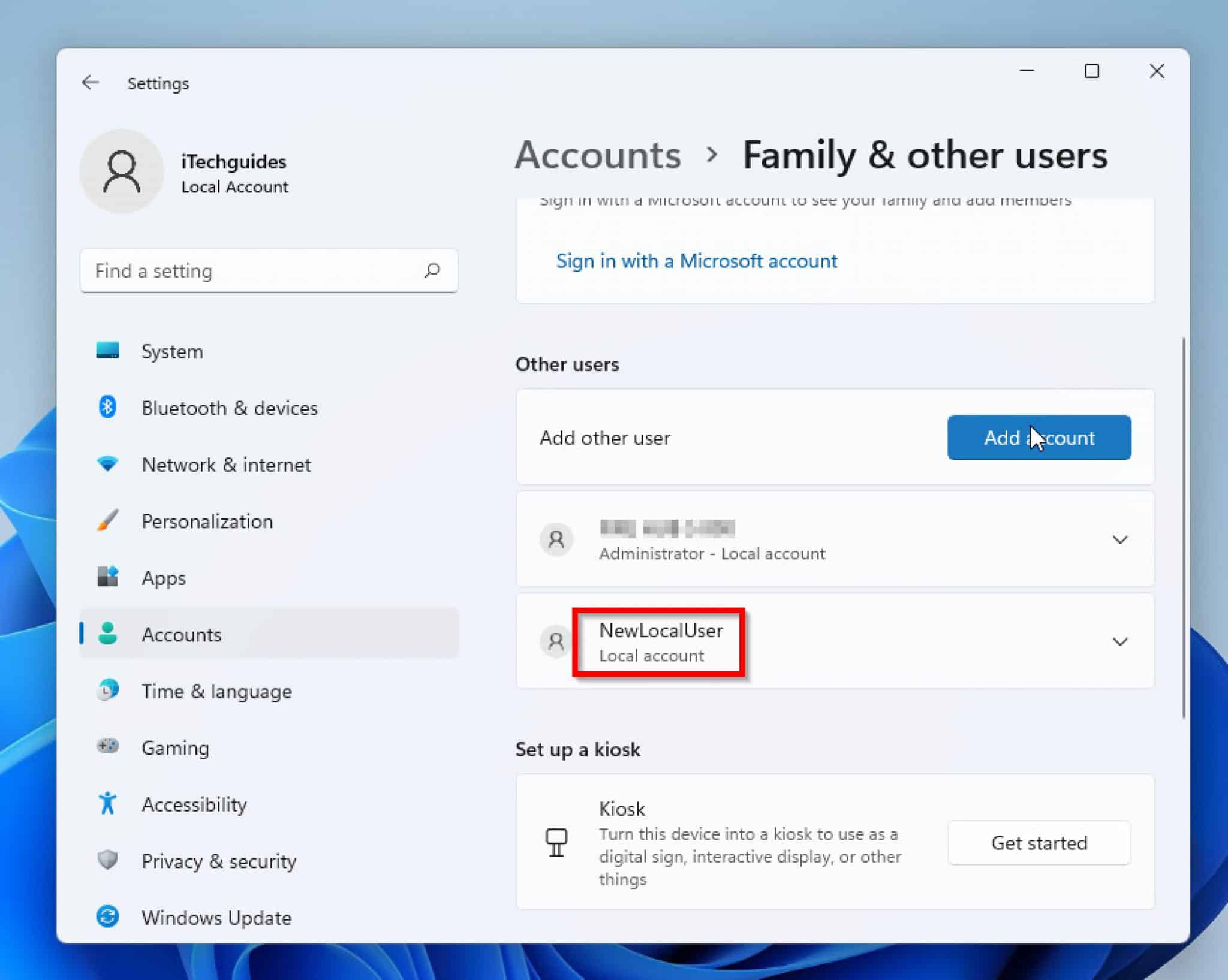Click the back arrow
Viewport: 1228px width, 980px height.
click(x=91, y=82)
